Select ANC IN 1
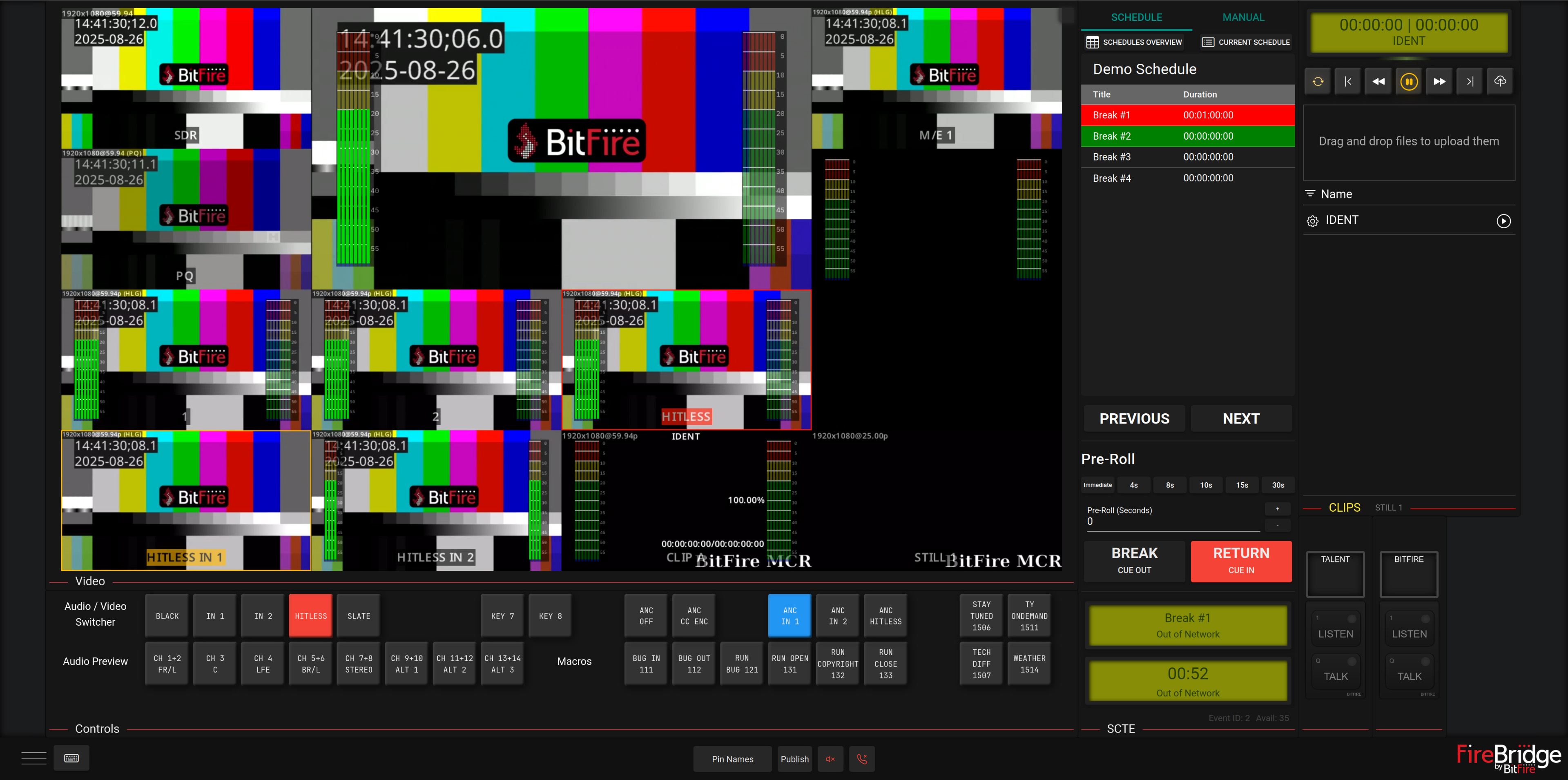The height and width of the screenshot is (780, 1568). point(790,616)
